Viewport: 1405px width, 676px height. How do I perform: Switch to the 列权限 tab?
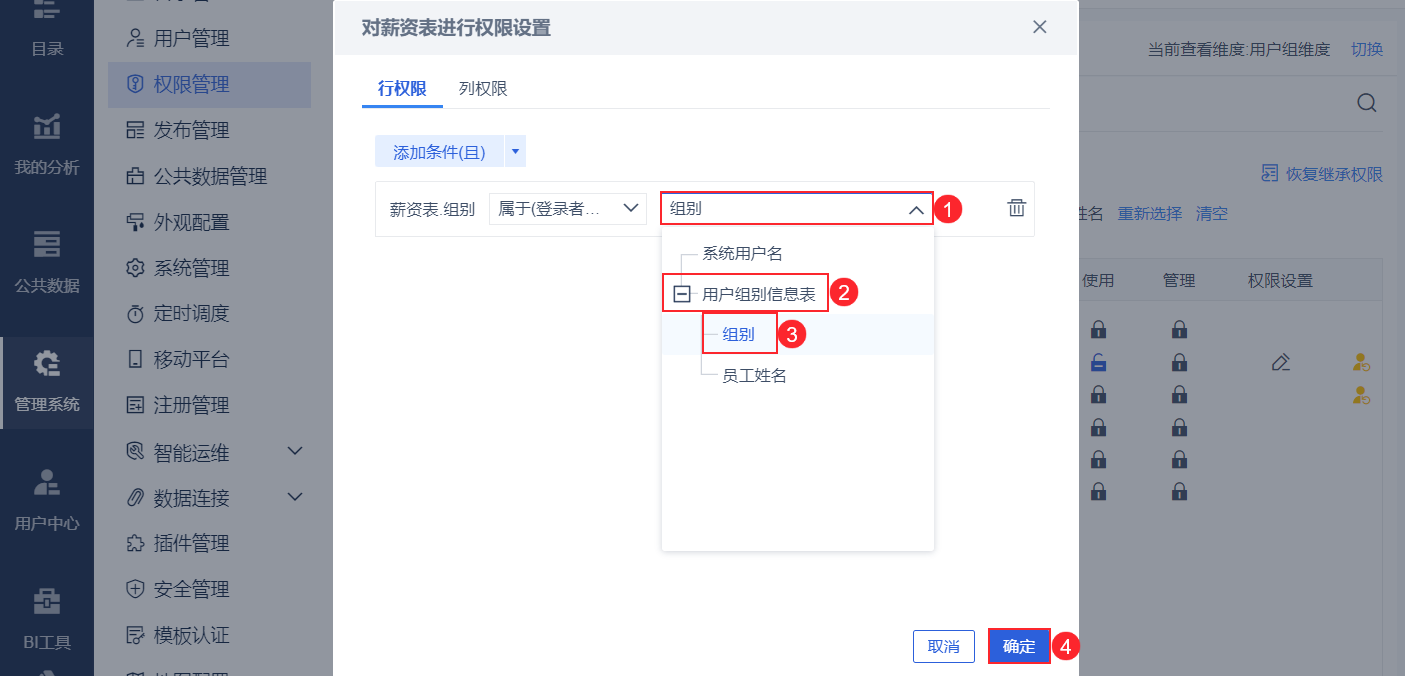point(483,89)
